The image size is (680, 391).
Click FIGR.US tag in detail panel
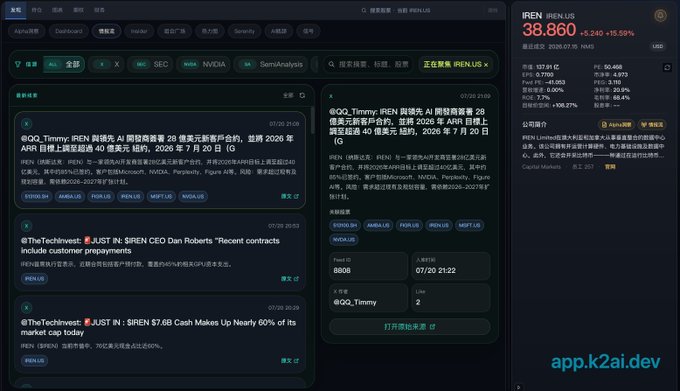[x=409, y=225]
